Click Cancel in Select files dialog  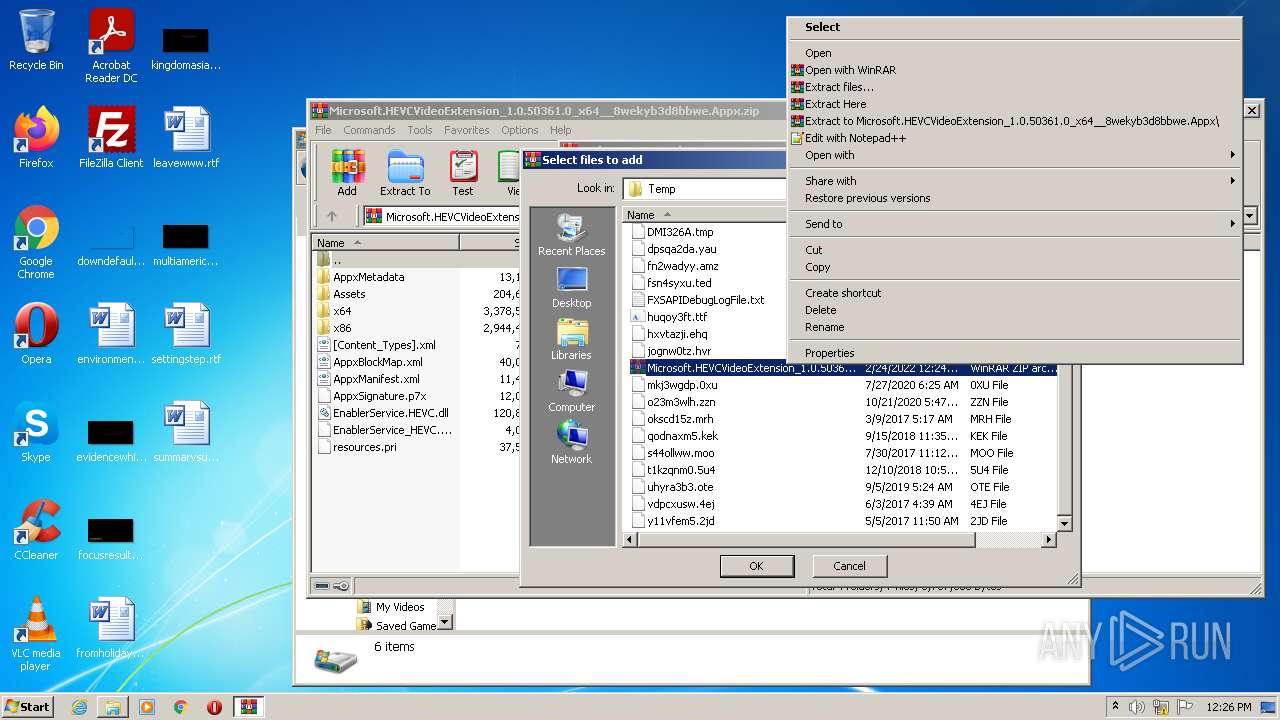coord(850,566)
